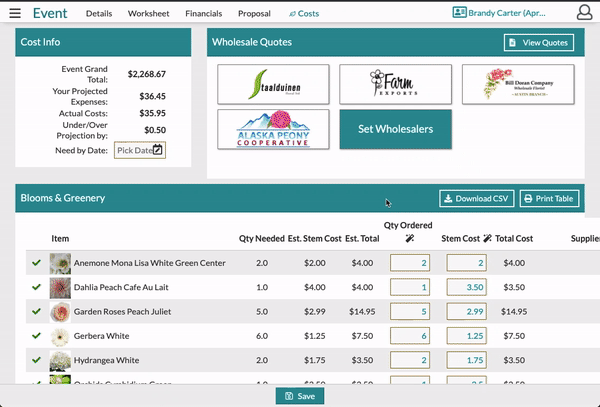Edit Stem Cost 2.99 for Garden Roses
This screenshot has width=600, height=407.
click(x=466, y=311)
